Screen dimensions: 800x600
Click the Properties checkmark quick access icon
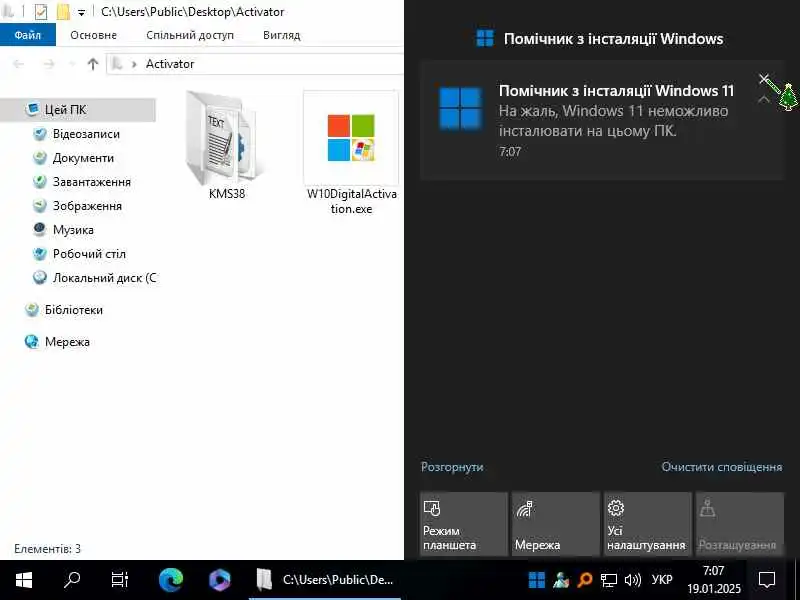point(41,12)
